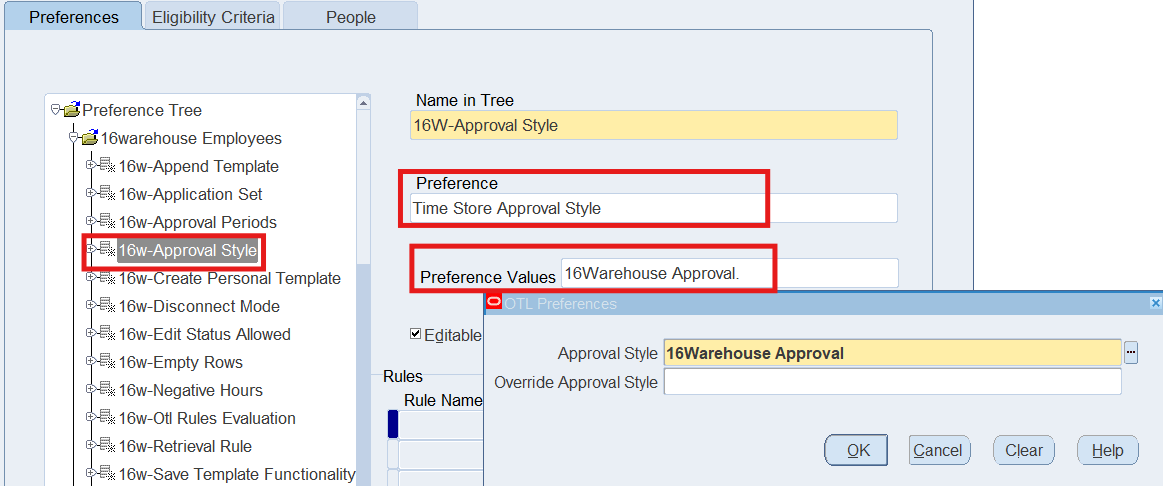The height and width of the screenshot is (486, 1163).
Task: Click the 16w-Disconnect Mode node icon
Action: click(107, 306)
